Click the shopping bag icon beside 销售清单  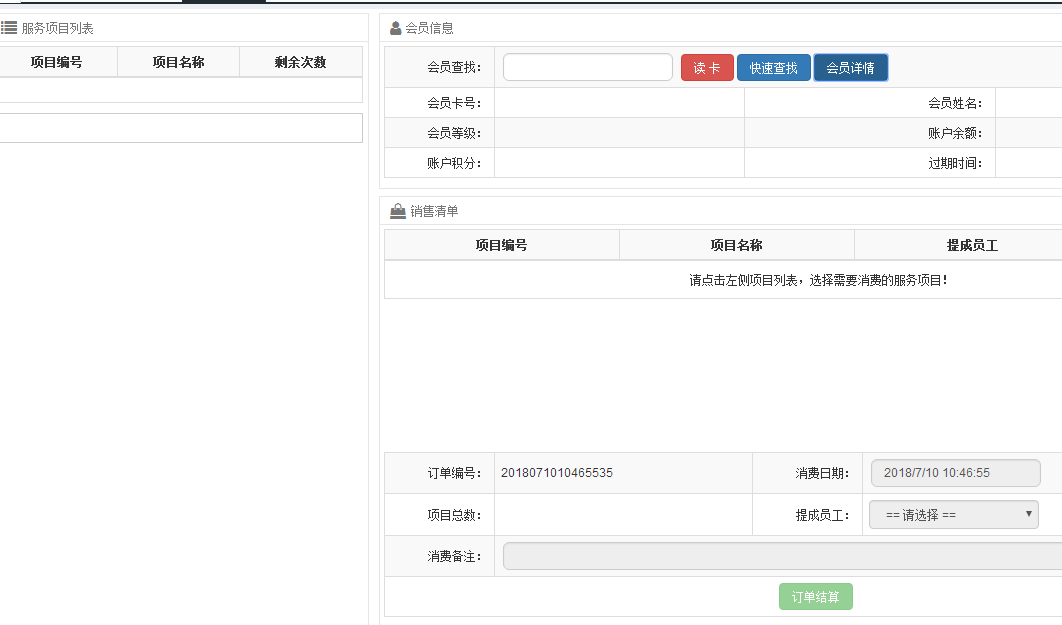[397, 211]
